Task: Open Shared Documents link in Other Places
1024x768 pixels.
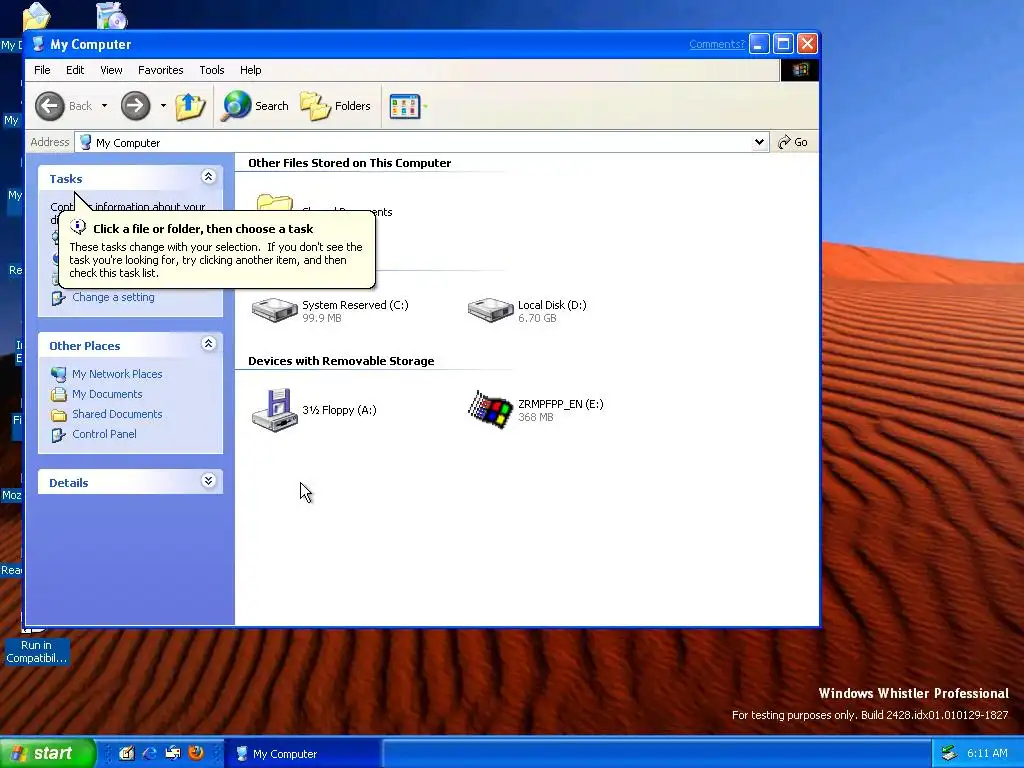Action: (x=118, y=414)
